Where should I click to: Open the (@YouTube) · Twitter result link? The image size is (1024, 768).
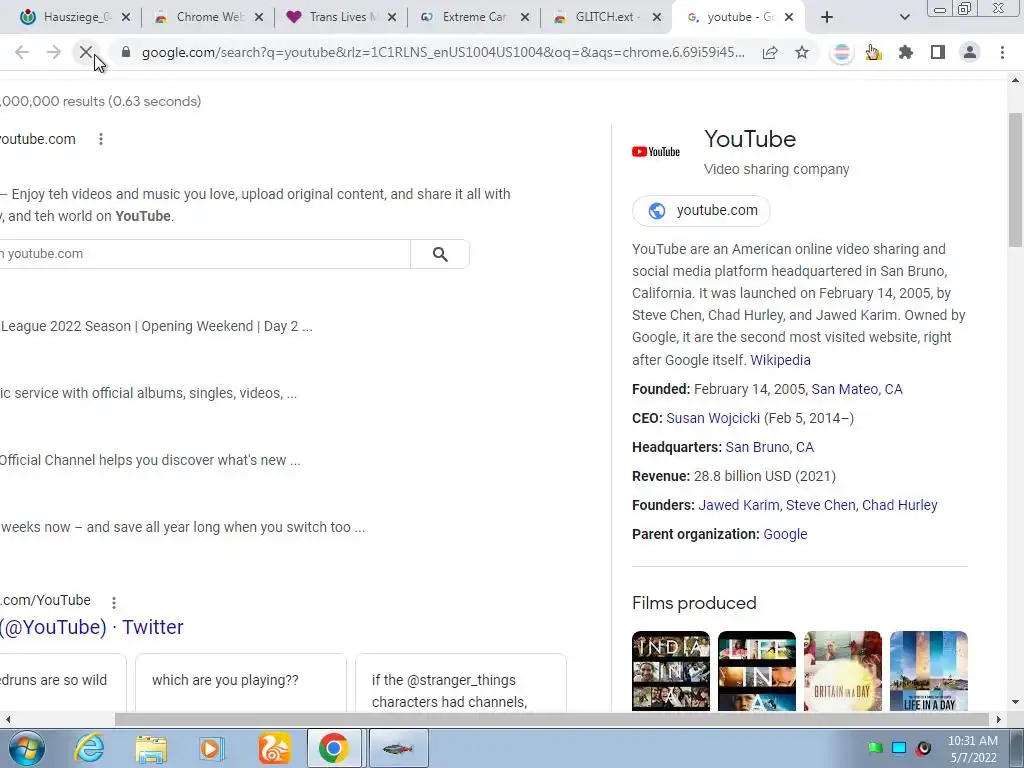[x=91, y=627]
